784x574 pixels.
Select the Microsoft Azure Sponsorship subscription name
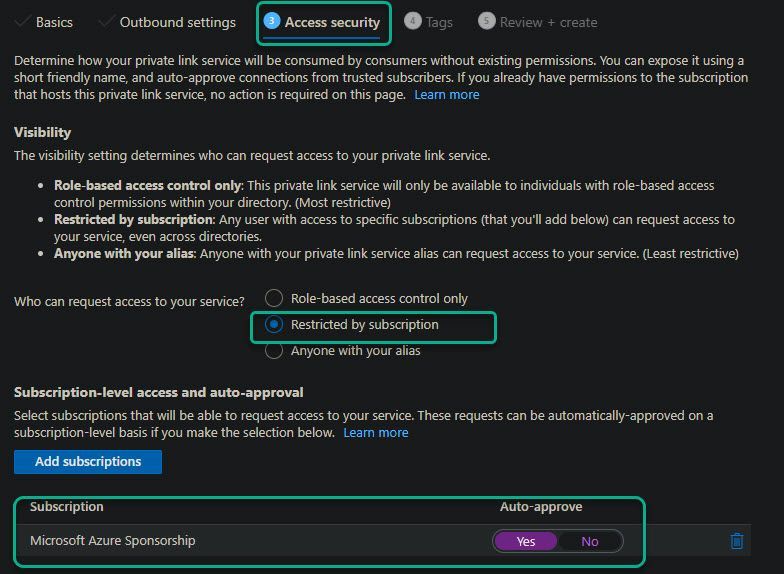[113, 541]
